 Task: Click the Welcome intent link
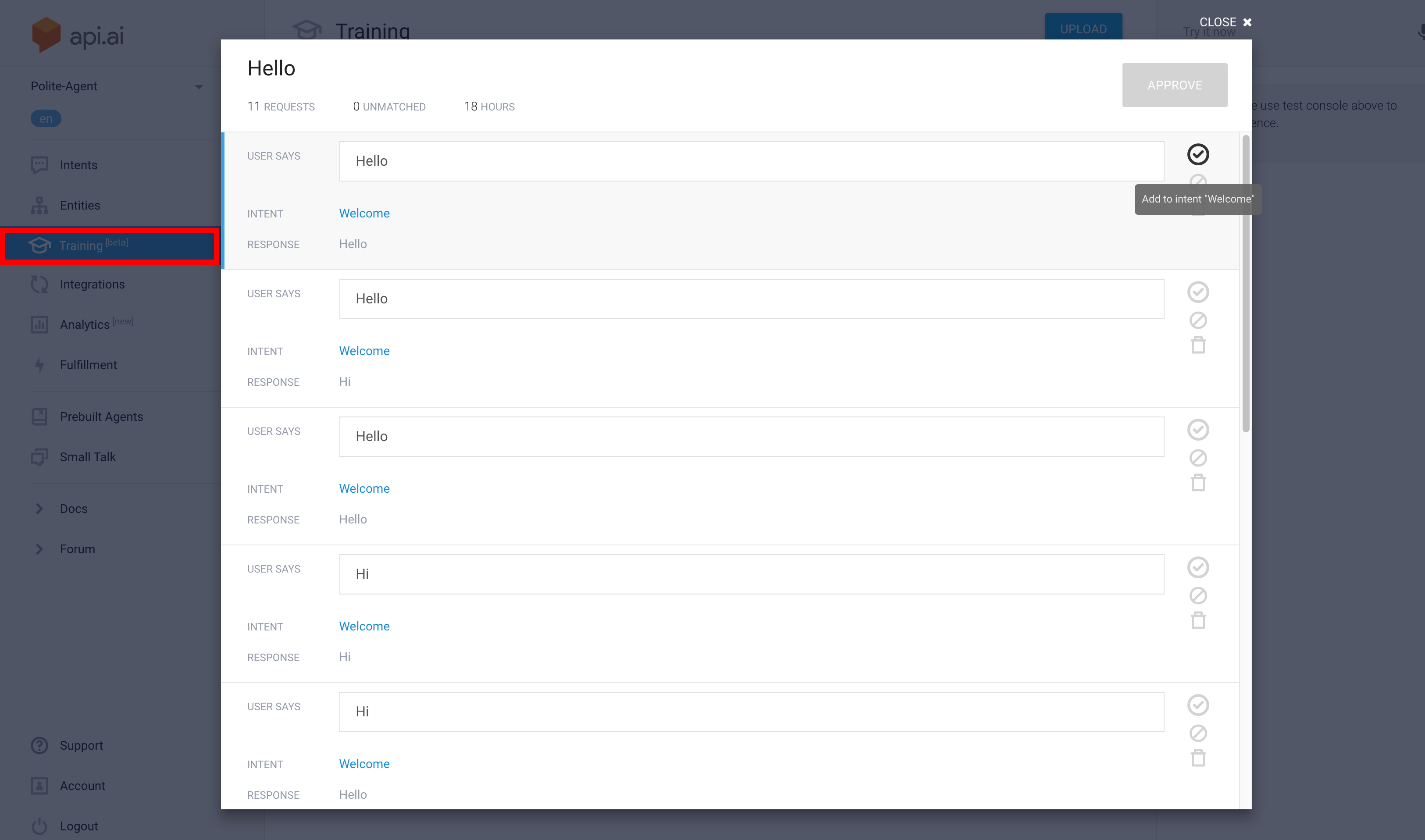[364, 213]
